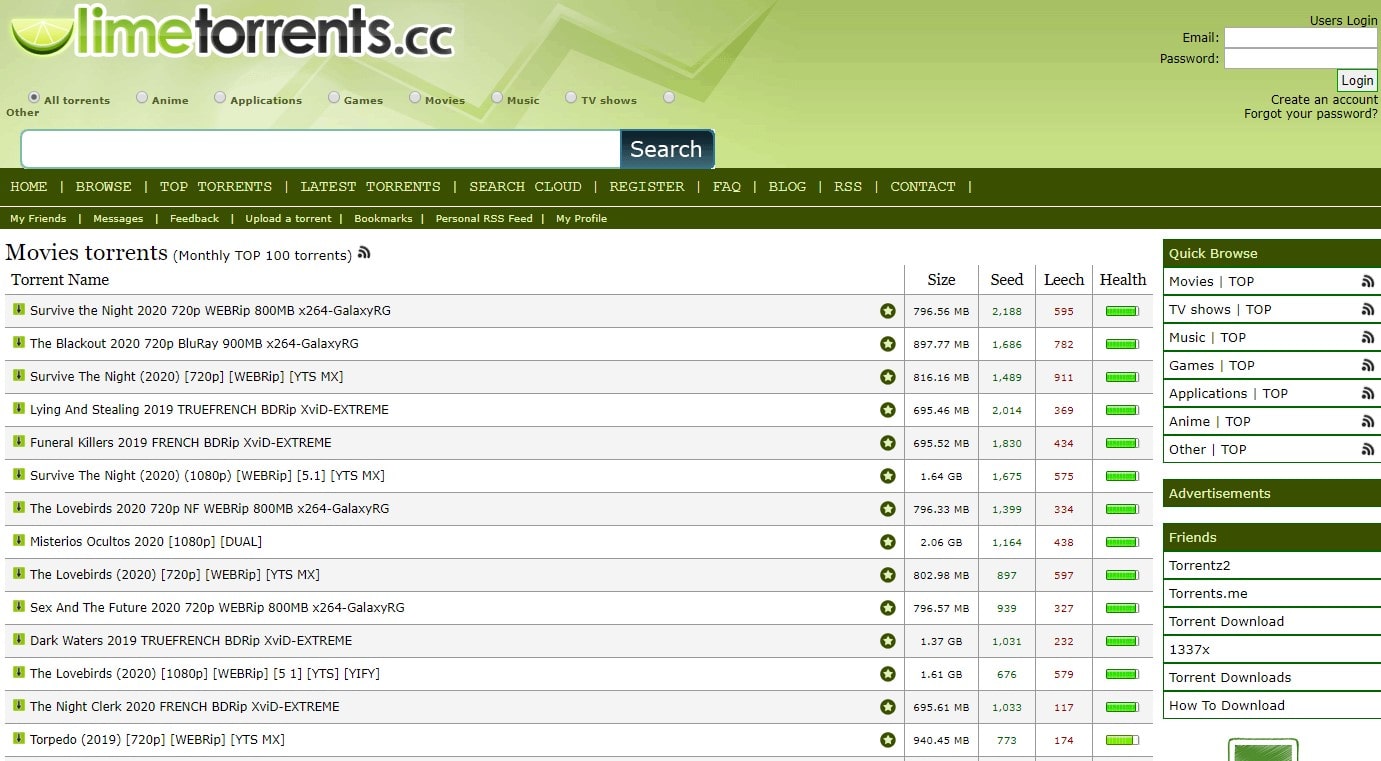
Task: Go to TOP TORRENTS in navigation bar
Action: [216, 186]
